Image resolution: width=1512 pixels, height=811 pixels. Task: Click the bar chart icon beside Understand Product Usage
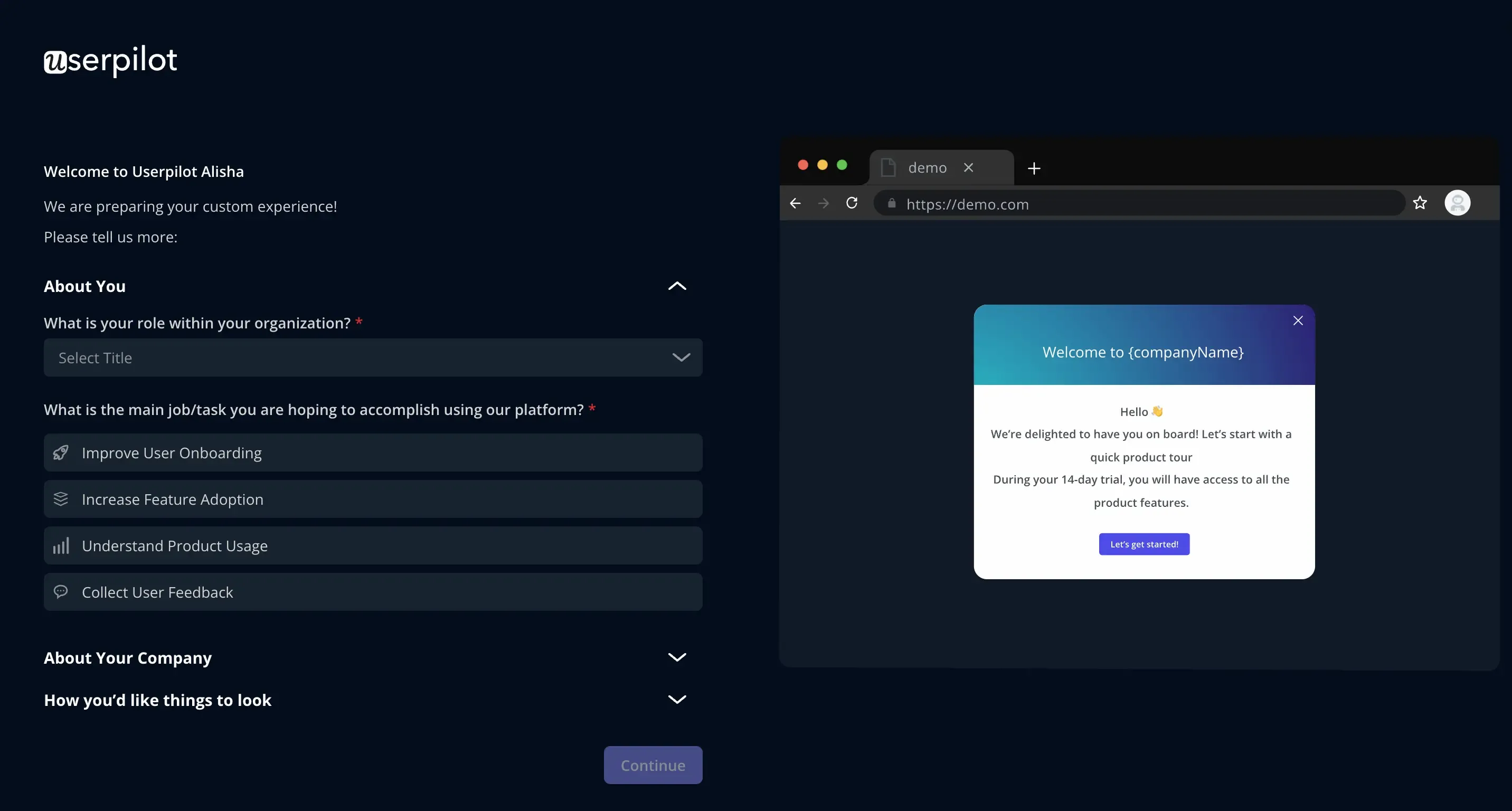click(x=61, y=545)
